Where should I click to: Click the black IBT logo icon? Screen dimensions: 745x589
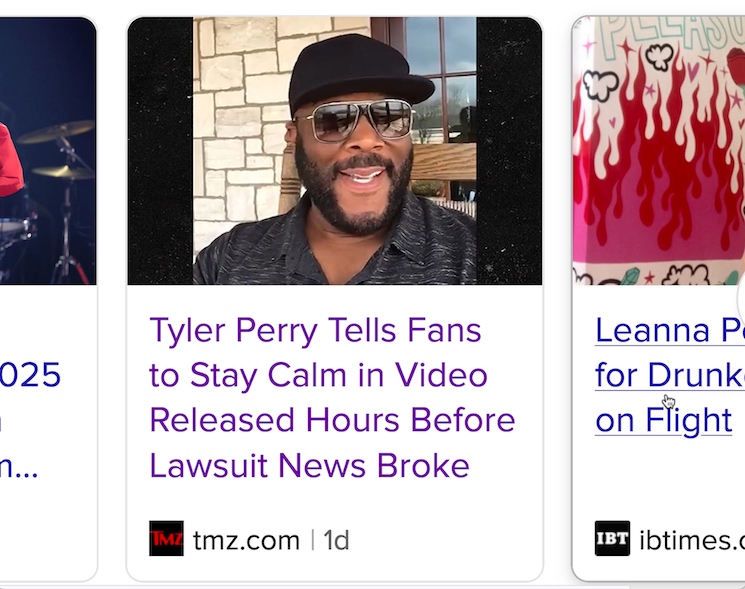pyautogui.click(x=612, y=539)
